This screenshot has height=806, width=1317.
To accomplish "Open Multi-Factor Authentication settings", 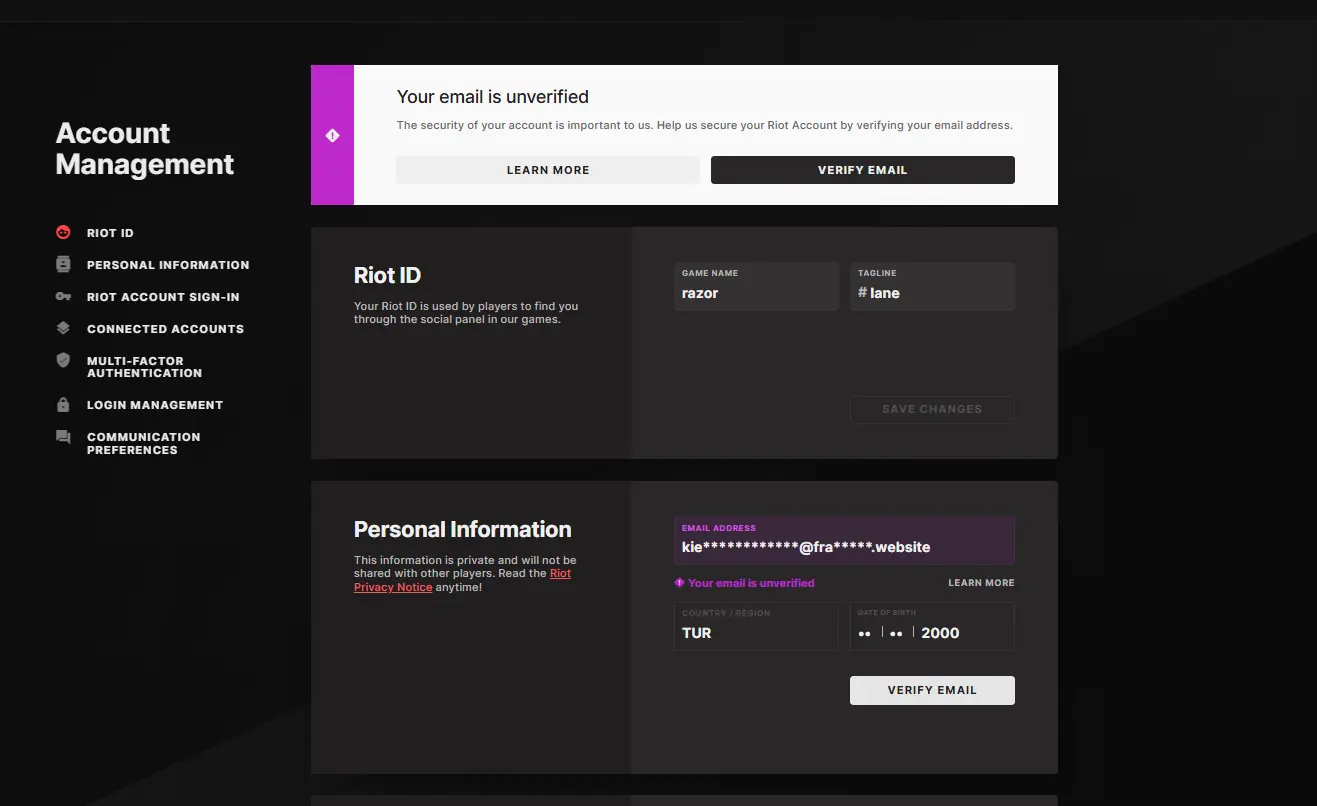I will (144, 367).
